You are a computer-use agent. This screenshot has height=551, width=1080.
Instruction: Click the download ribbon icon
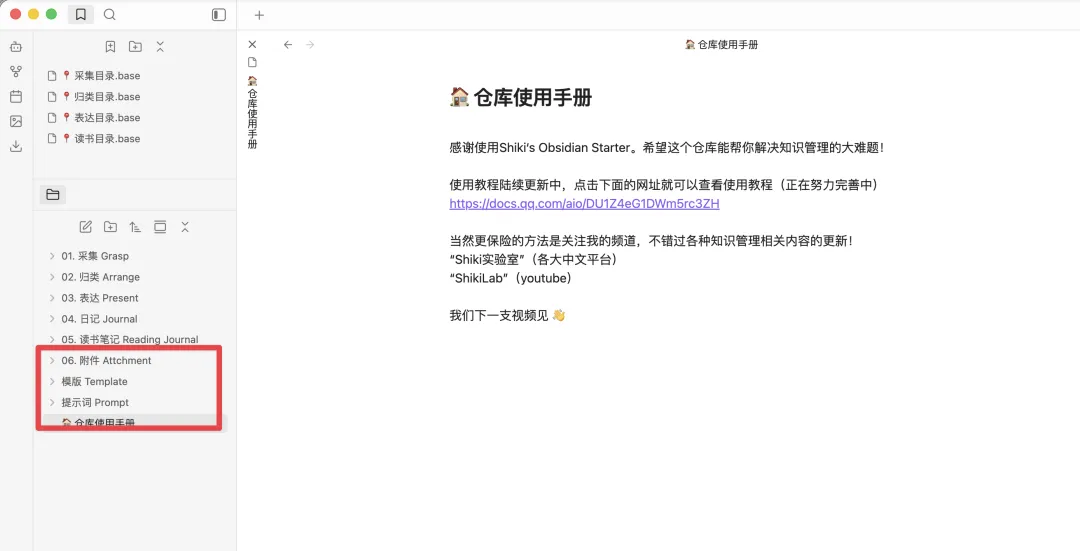(16, 146)
